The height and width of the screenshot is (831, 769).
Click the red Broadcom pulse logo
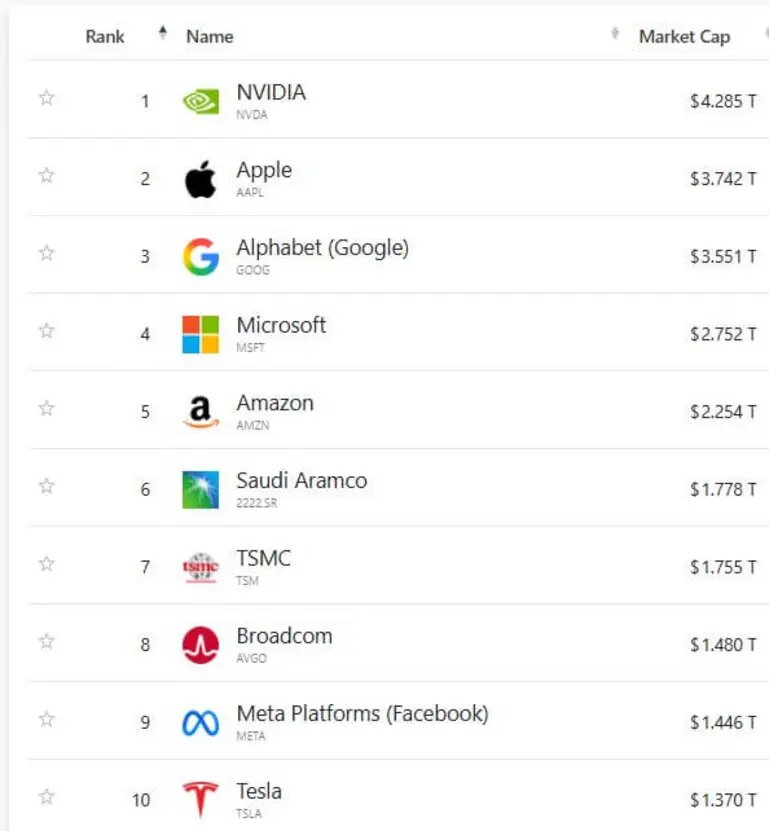tap(200, 645)
